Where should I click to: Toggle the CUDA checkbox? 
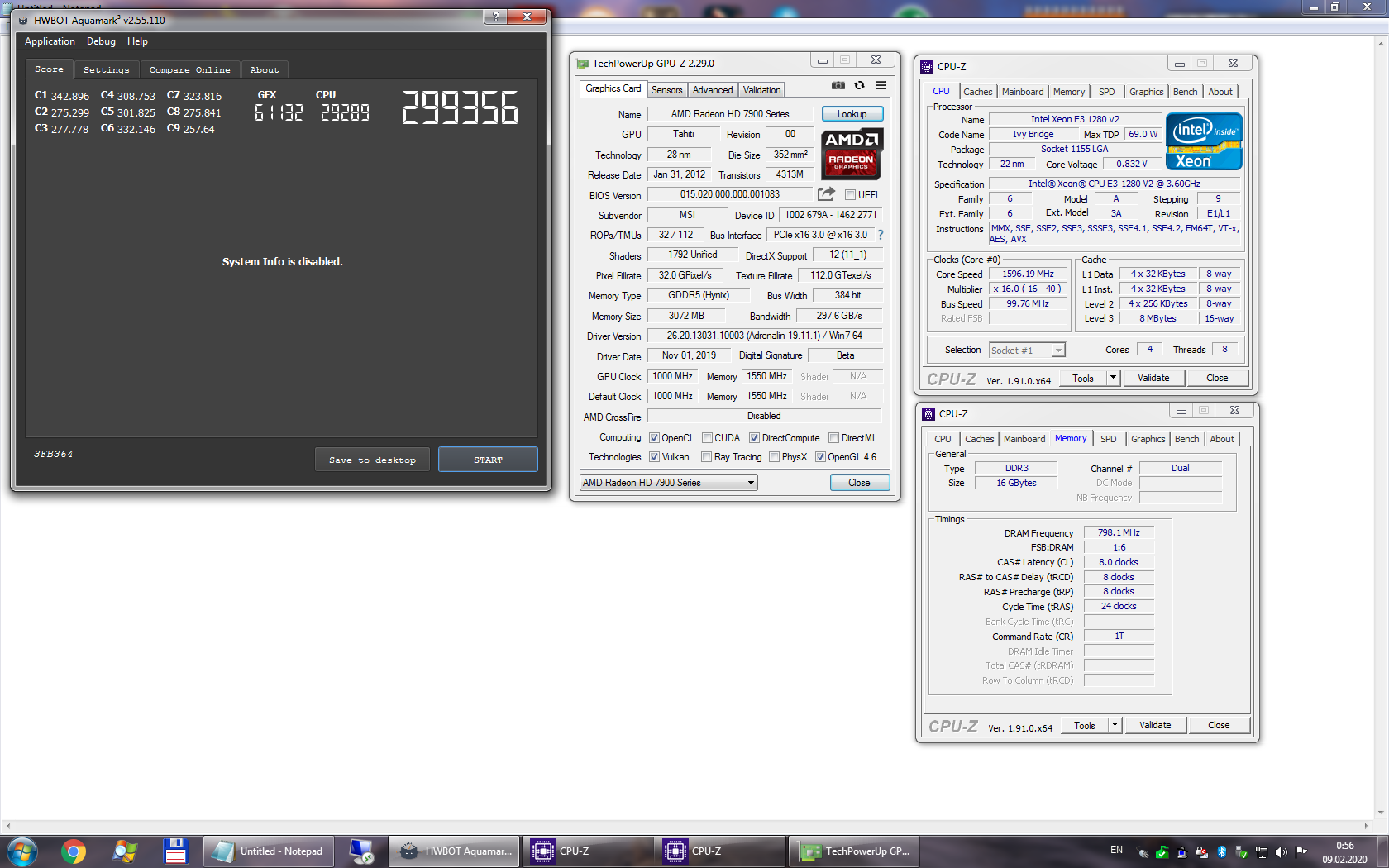pyautogui.click(x=707, y=438)
